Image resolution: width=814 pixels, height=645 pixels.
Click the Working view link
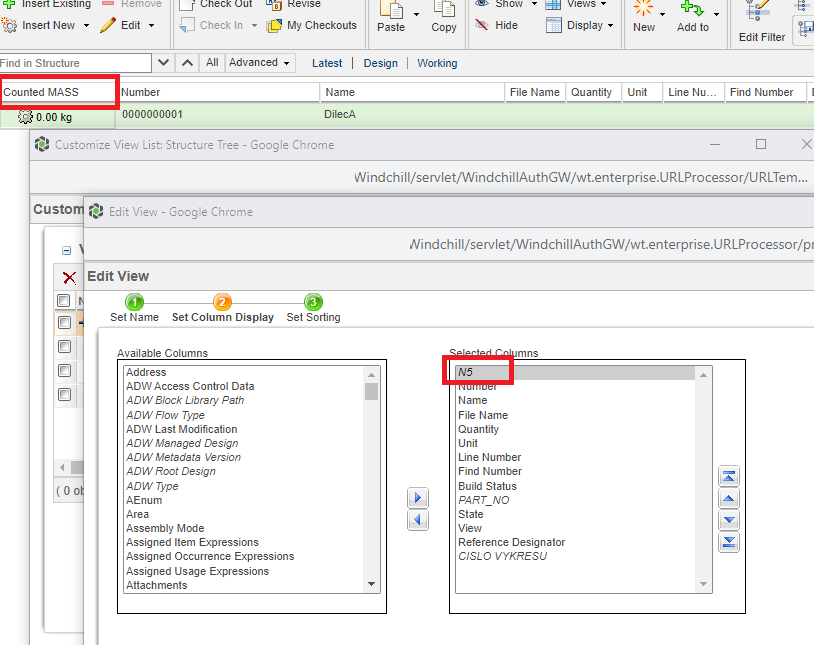pos(436,62)
